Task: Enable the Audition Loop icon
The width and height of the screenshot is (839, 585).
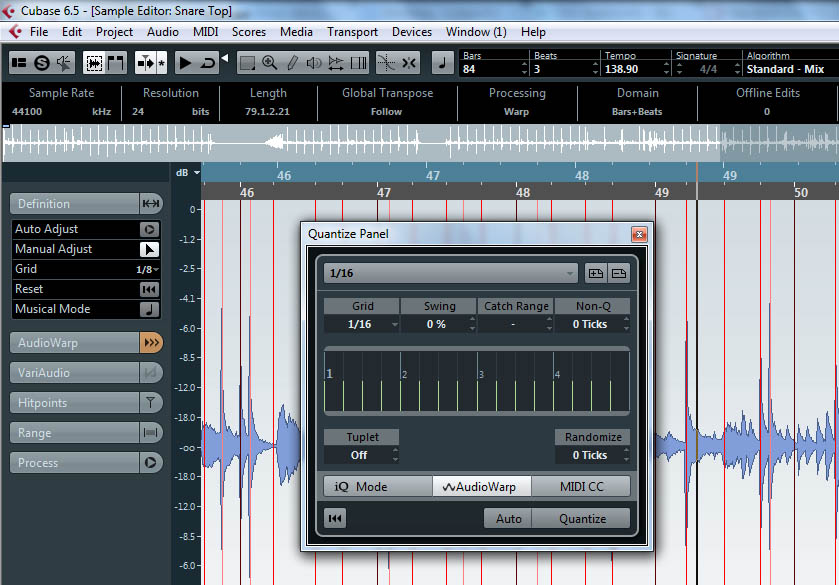Action: click(x=208, y=63)
